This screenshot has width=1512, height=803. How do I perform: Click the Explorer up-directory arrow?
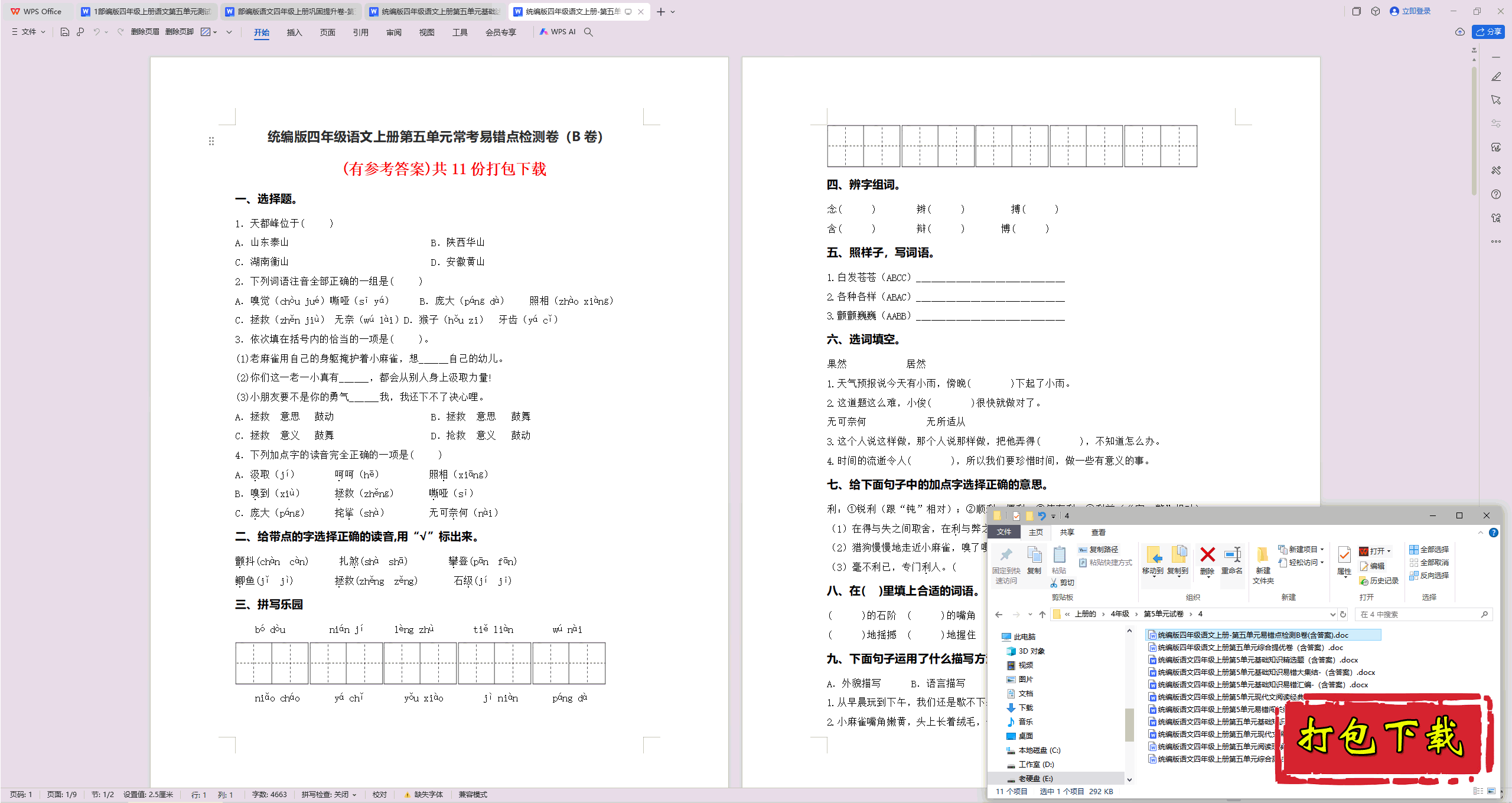click(x=1042, y=615)
